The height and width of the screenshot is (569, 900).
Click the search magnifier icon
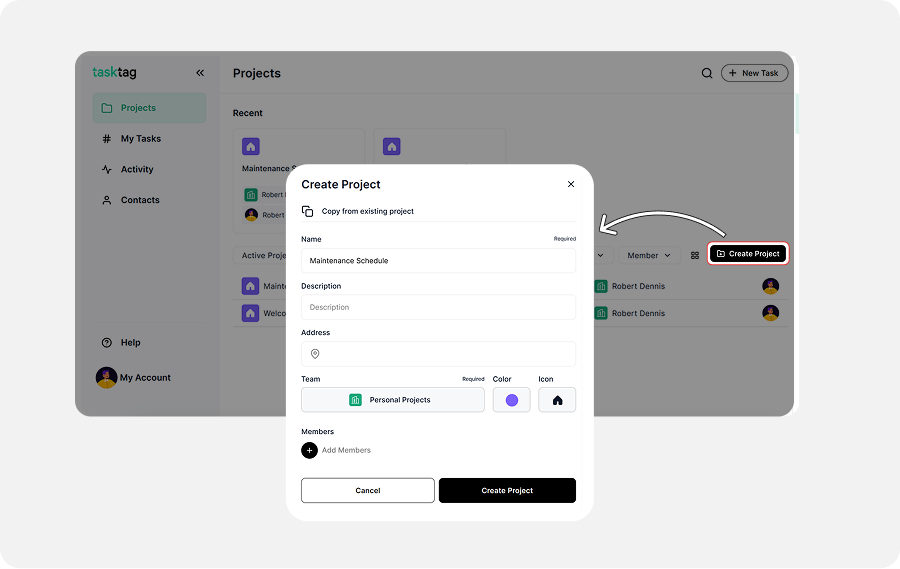pos(707,73)
